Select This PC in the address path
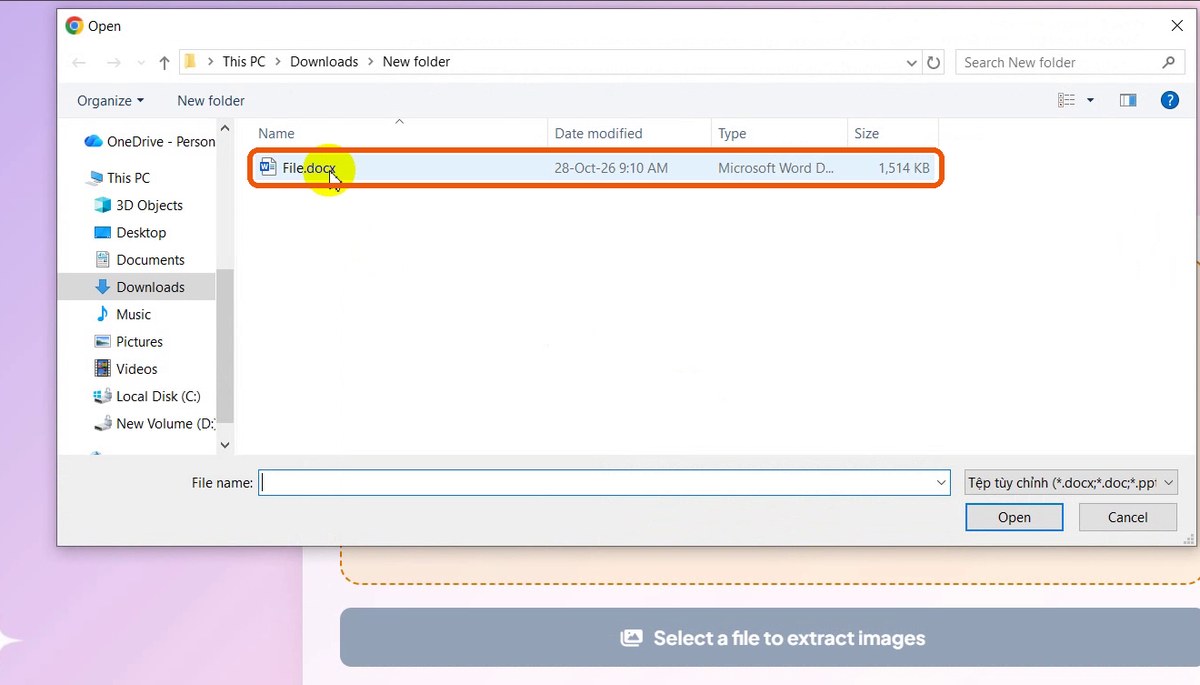 244,61
